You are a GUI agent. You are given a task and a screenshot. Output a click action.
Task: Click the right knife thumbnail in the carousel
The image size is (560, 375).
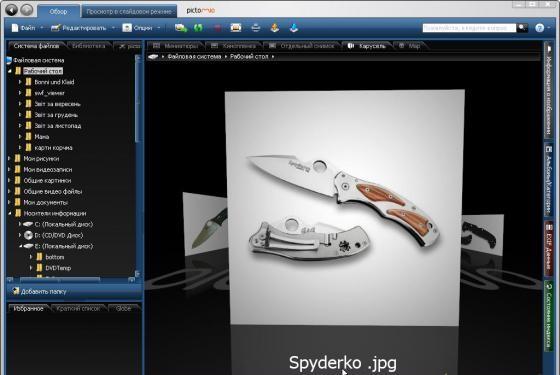point(482,234)
